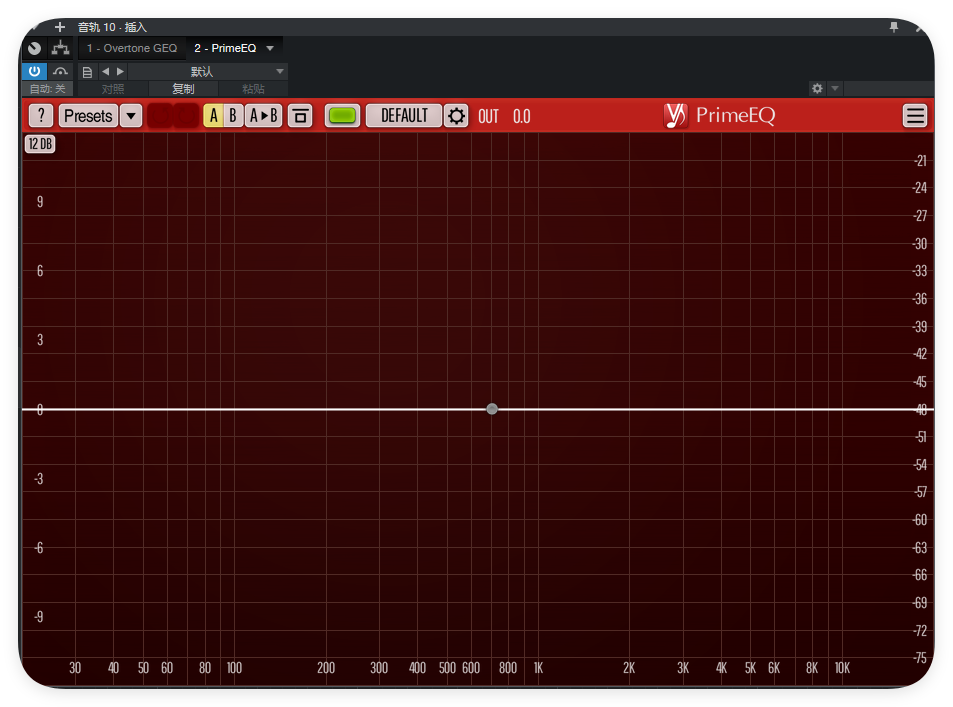Click the 1K frequency label

pos(538,668)
